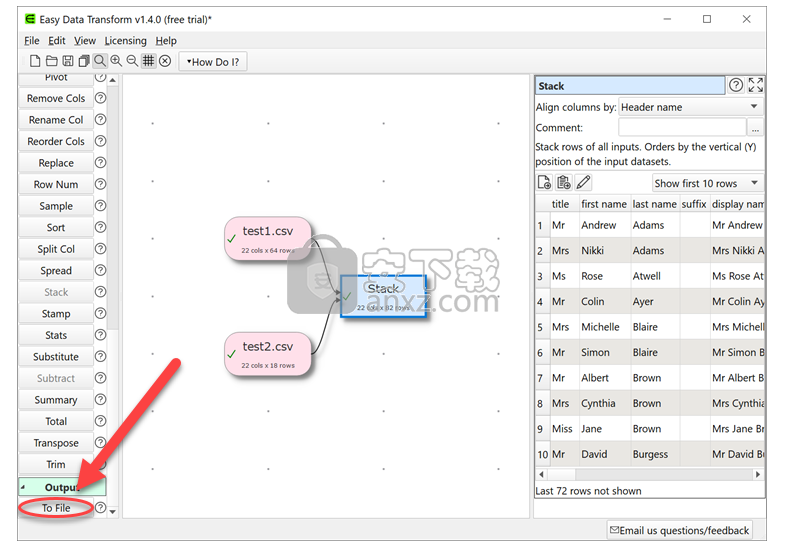790x552 pixels.
Task: Click the left panel scroll up arrow
Action: (x=113, y=80)
